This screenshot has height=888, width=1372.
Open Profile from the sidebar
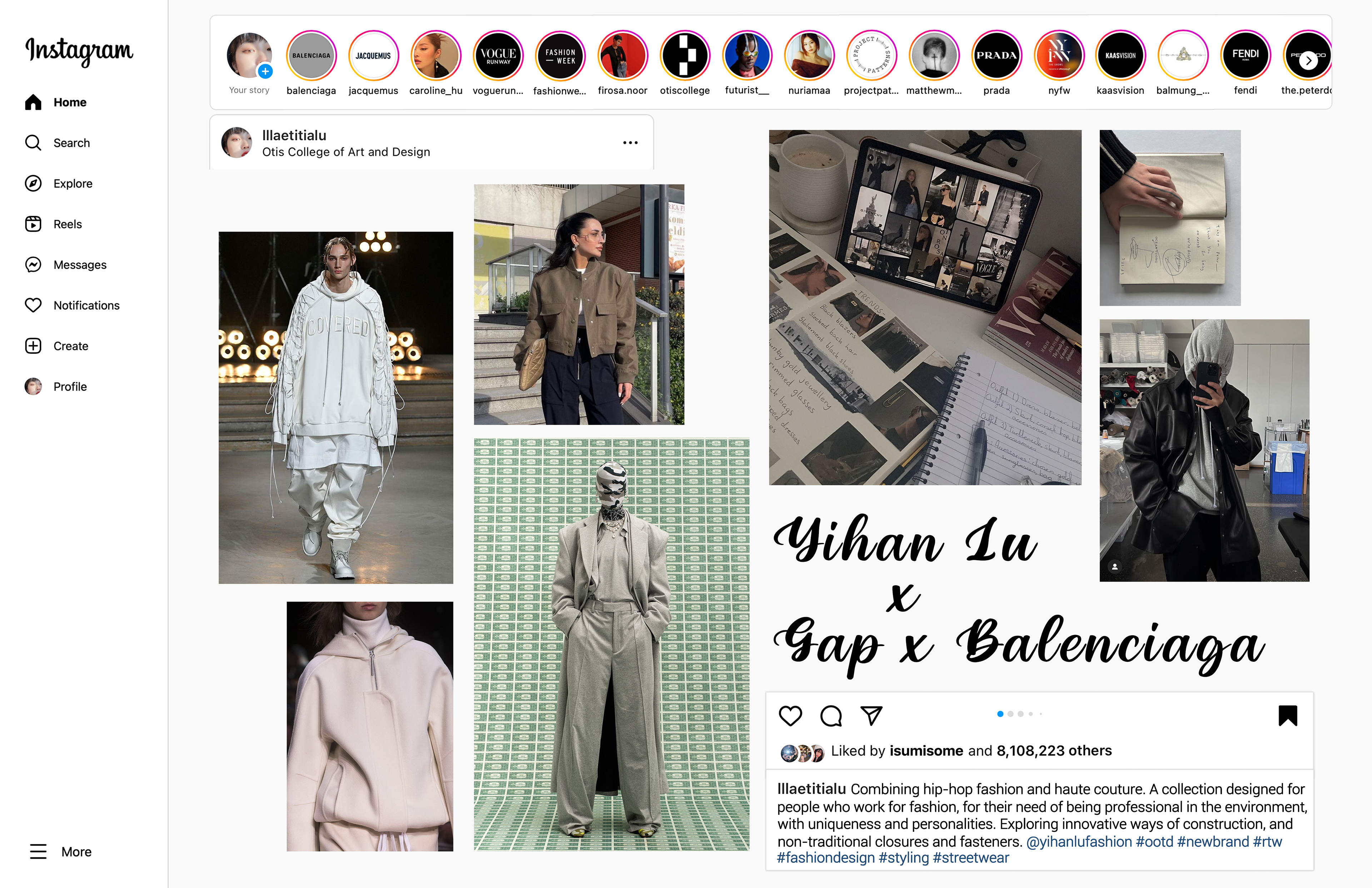pos(56,386)
